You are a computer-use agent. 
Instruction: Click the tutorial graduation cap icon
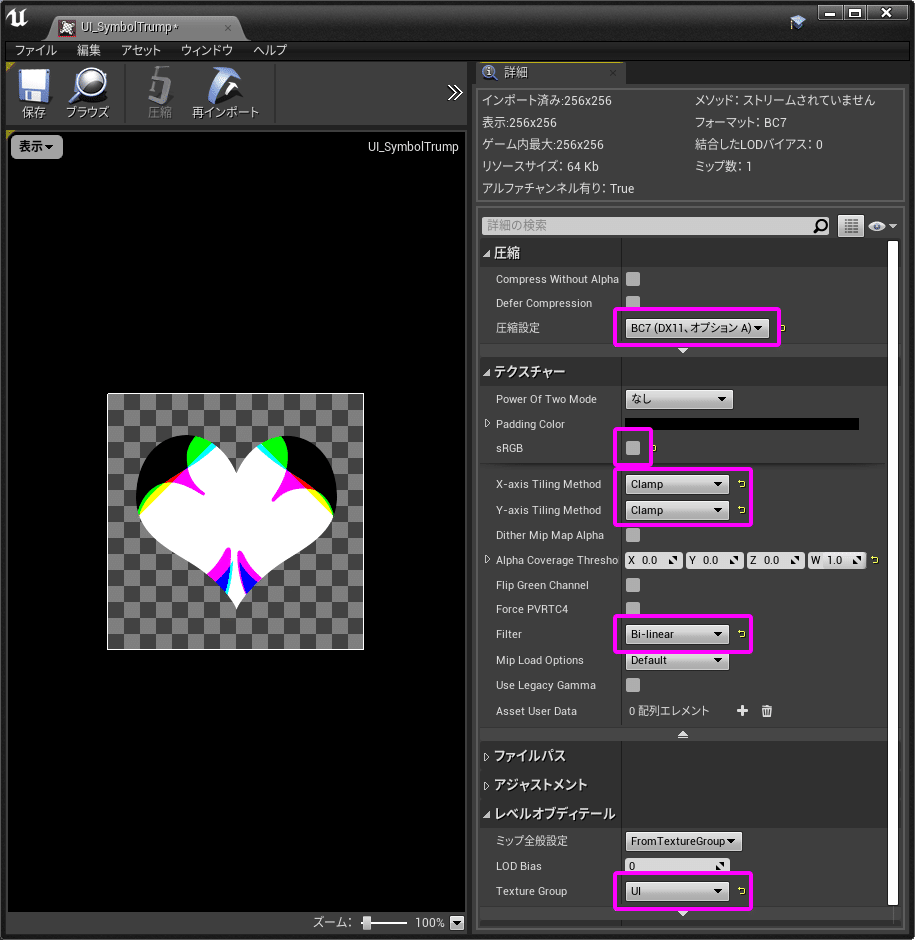[x=797, y=23]
